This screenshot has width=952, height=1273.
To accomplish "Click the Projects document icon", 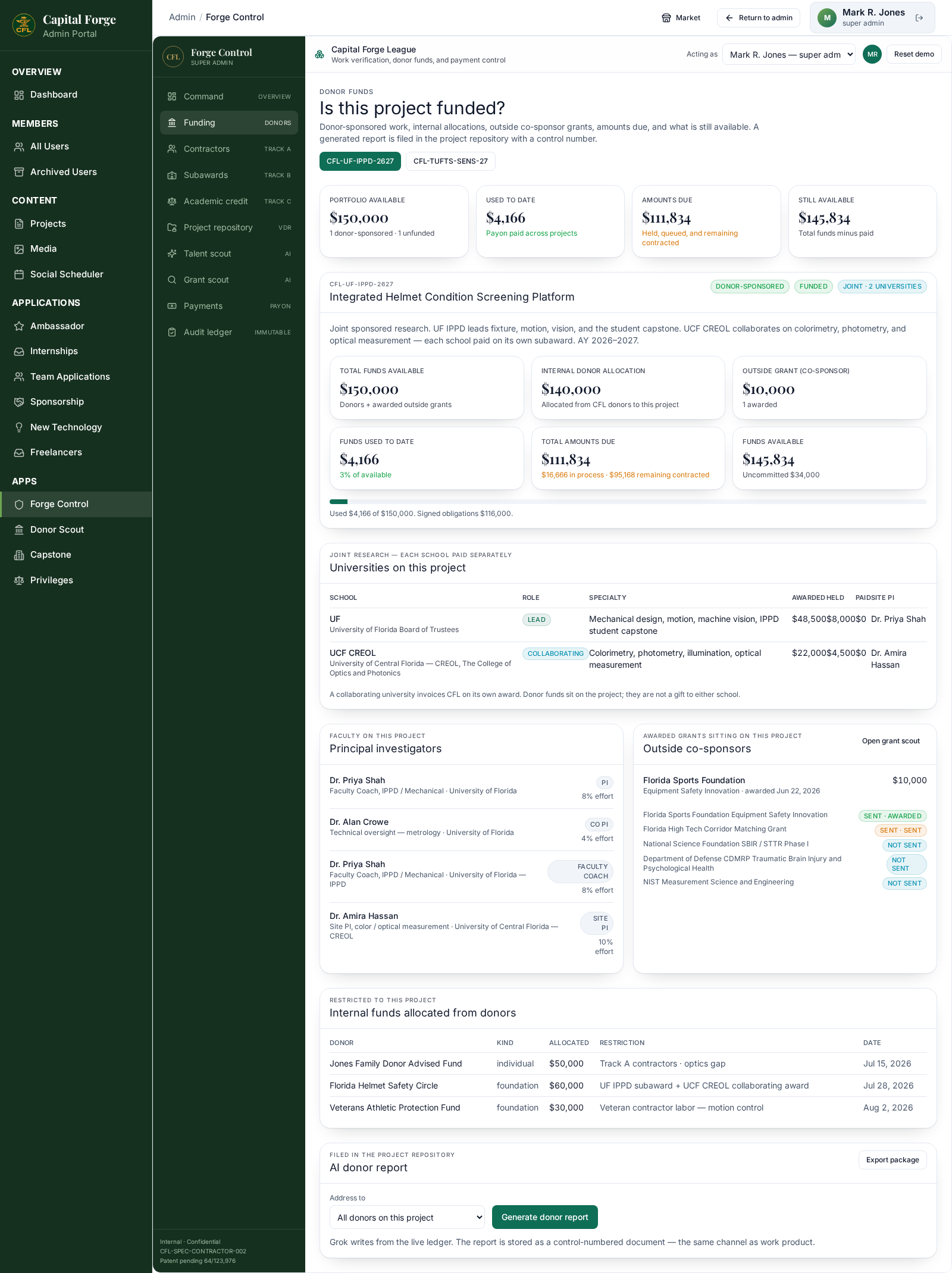I will tap(19, 224).
